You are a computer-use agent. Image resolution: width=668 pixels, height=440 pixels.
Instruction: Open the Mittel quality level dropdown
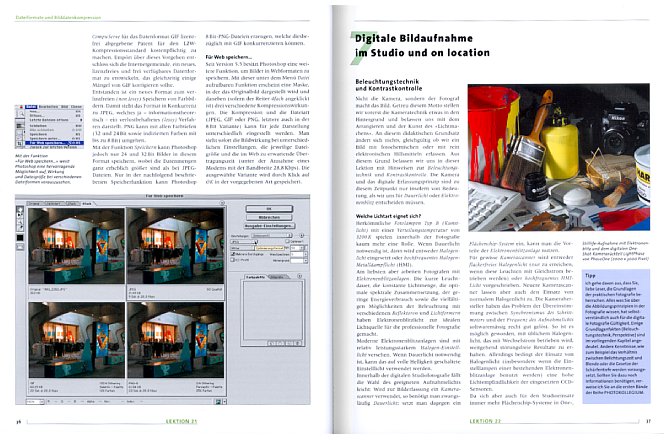242,248
